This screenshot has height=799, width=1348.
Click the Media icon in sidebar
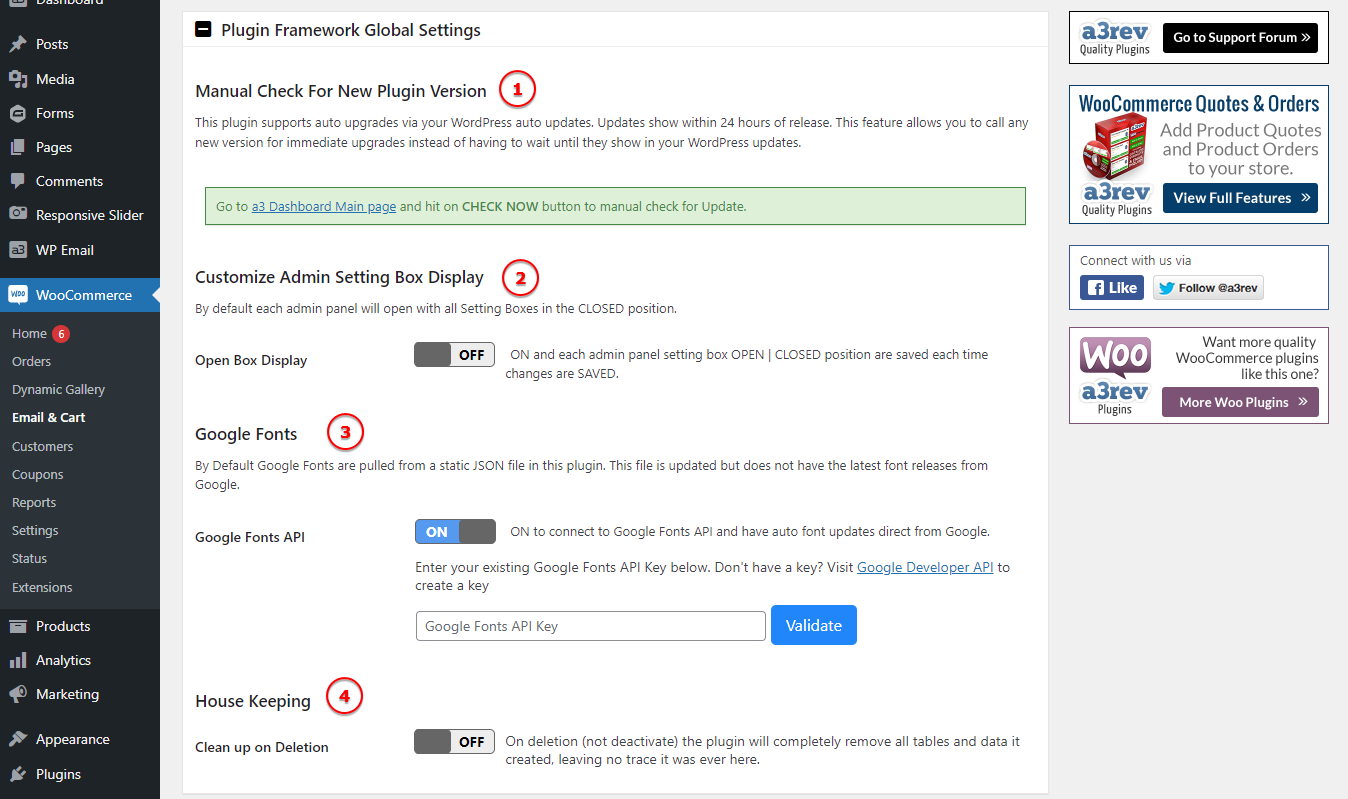point(17,79)
